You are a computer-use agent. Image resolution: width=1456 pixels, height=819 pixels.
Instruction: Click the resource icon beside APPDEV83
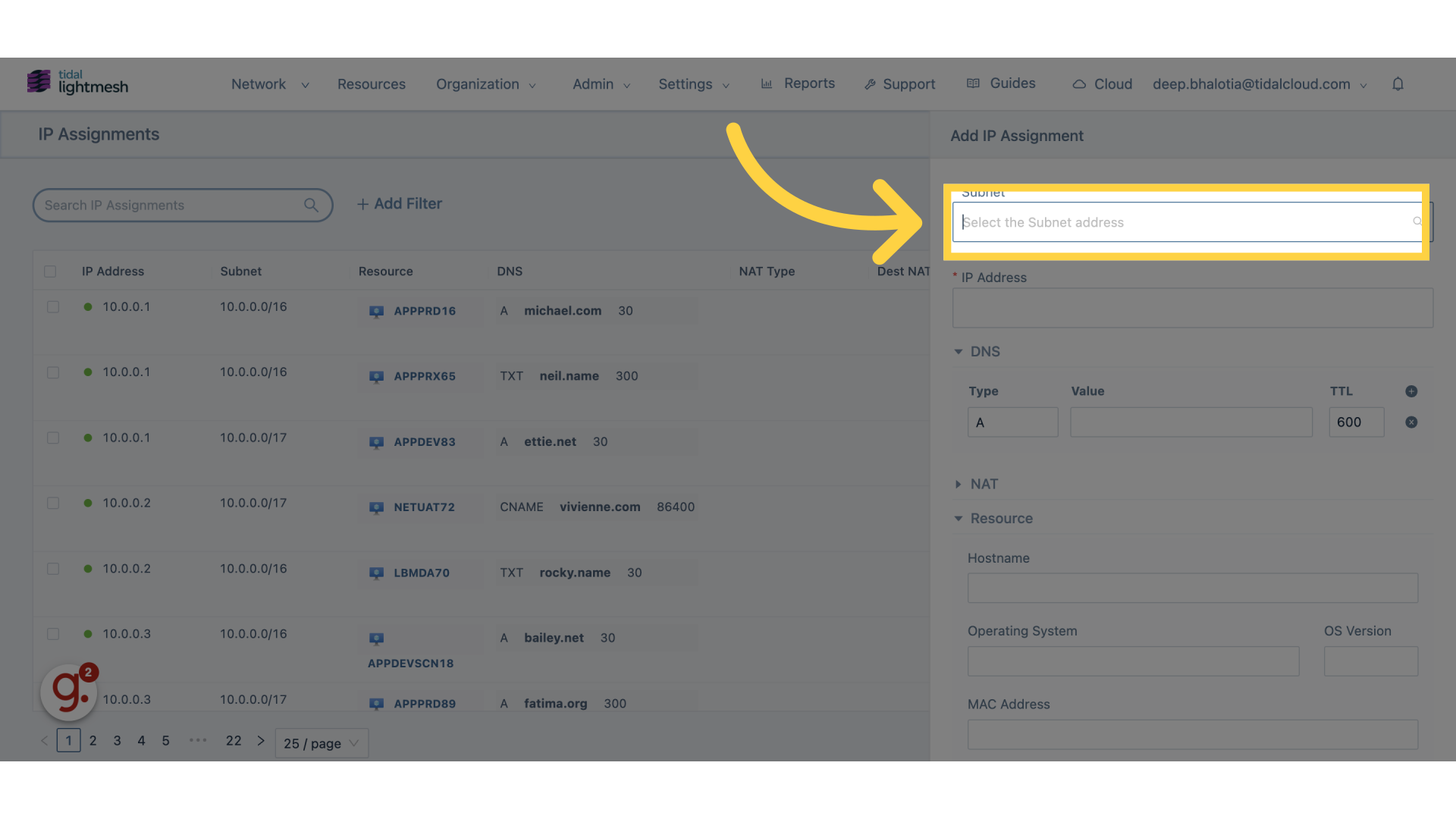click(376, 443)
